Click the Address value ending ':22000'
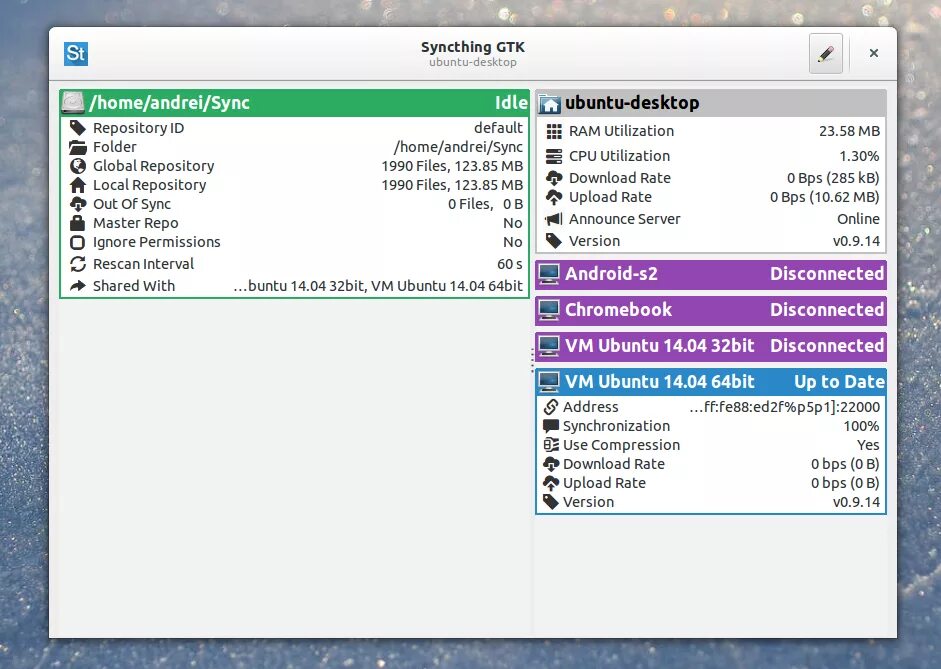941x669 pixels. click(784, 407)
